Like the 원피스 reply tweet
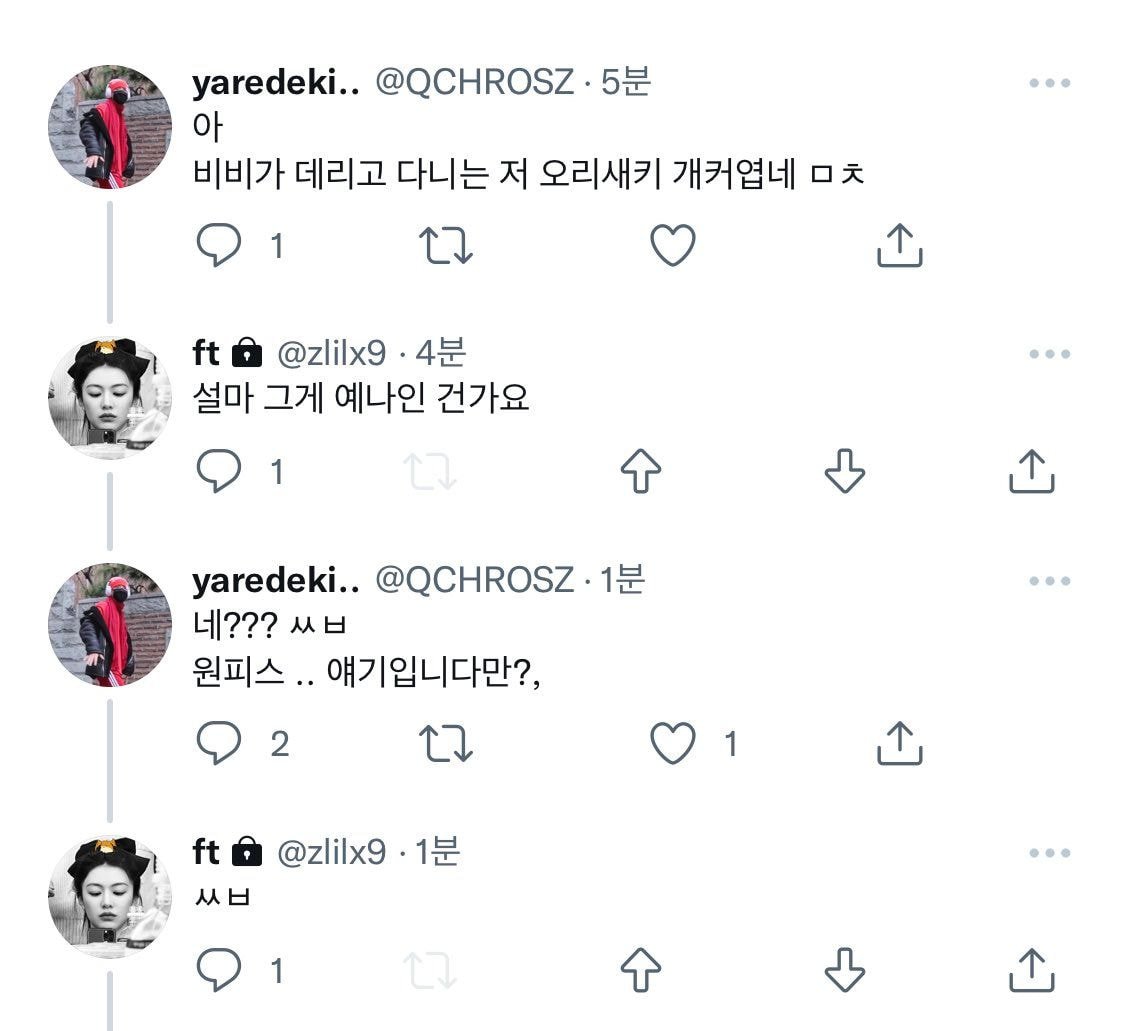The width and height of the screenshot is (1125, 1031). (672, 743)
